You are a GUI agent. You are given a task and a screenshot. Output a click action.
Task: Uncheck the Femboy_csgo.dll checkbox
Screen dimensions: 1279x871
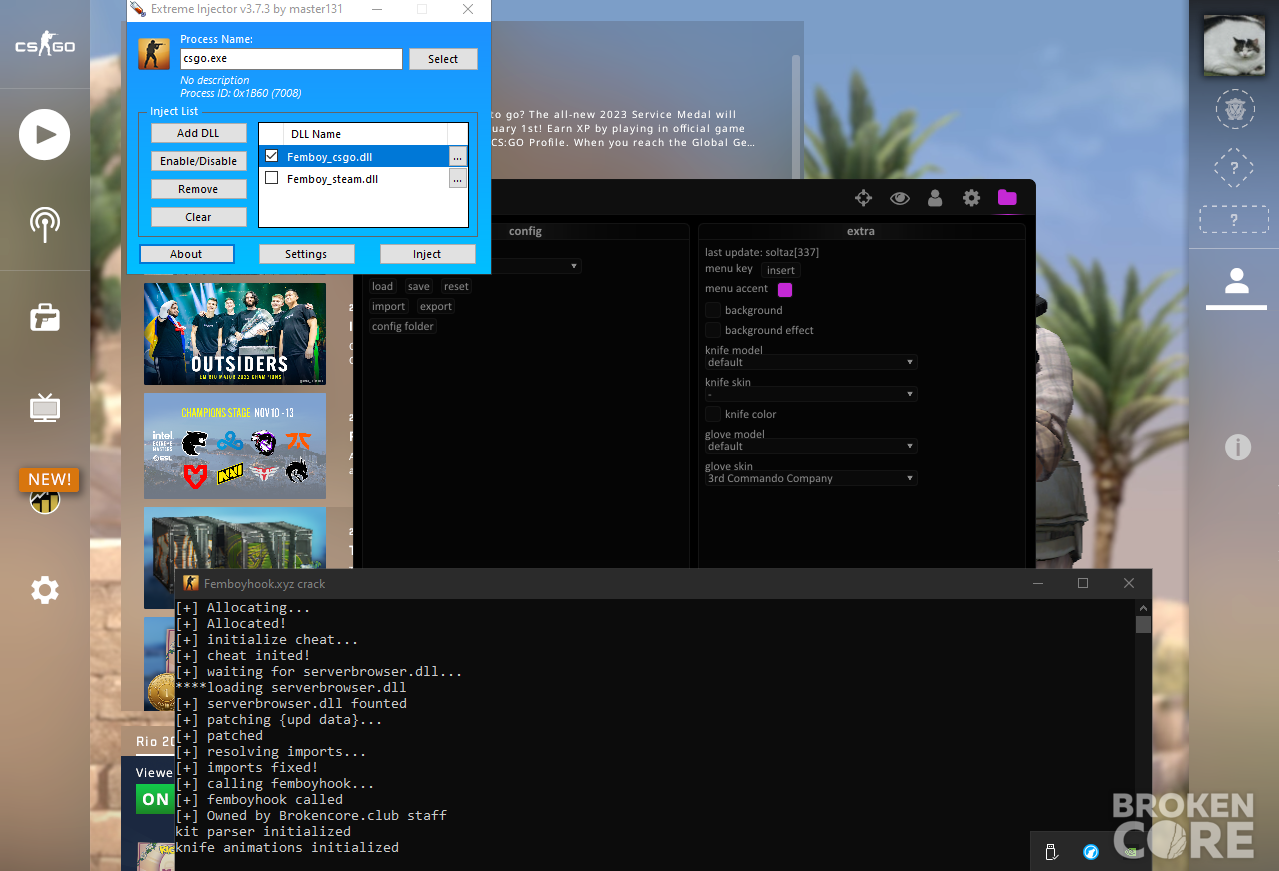271,156
